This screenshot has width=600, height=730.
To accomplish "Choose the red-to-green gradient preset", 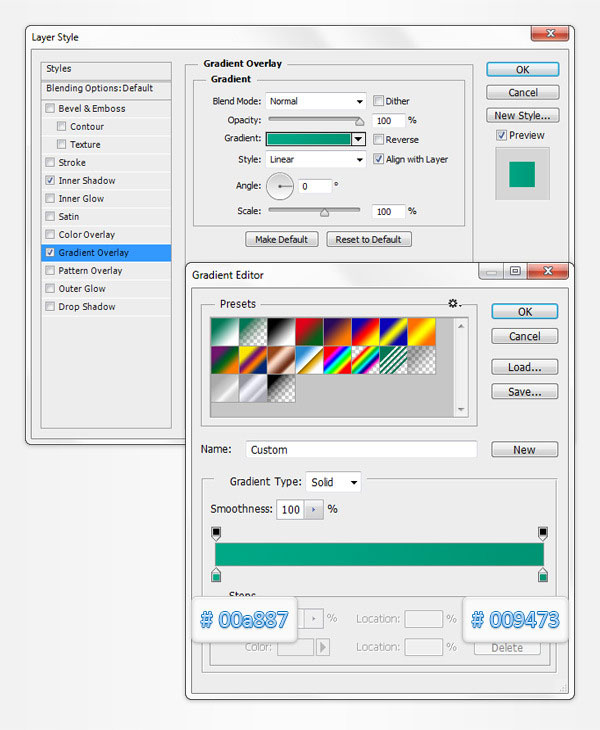I will pyautogui.click(x=309, y=331).
